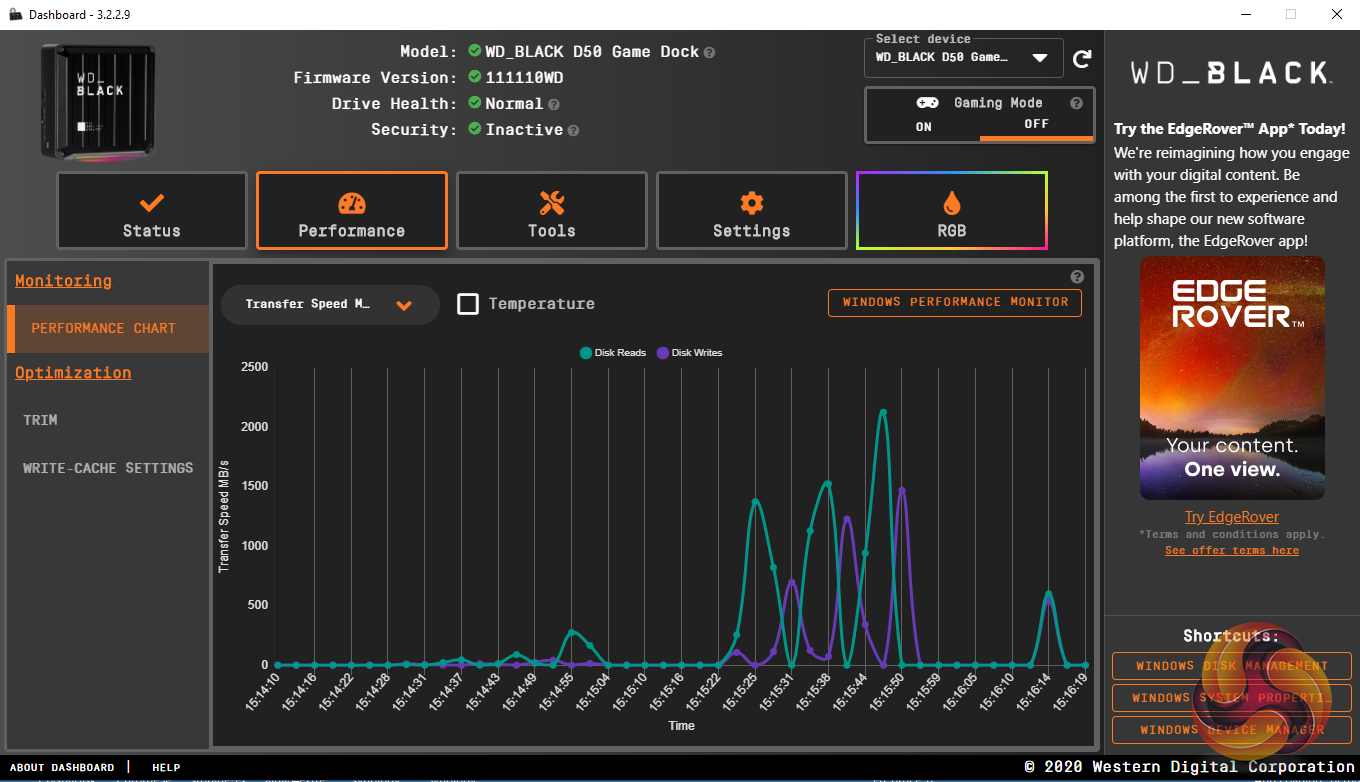Toggle Disk Reads legend series

point(613,353)
